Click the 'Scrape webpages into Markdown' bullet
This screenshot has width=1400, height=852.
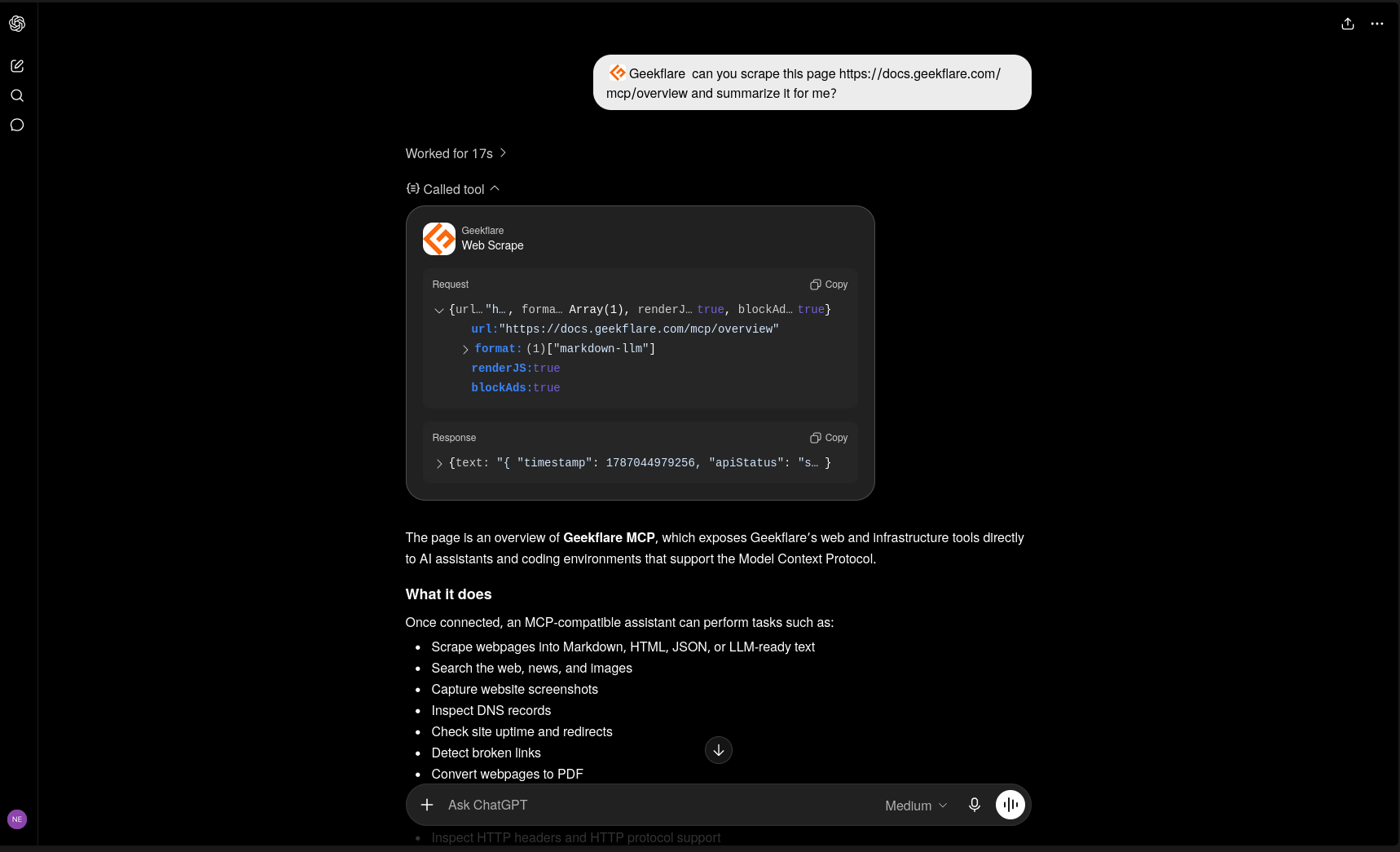[623, 647]
